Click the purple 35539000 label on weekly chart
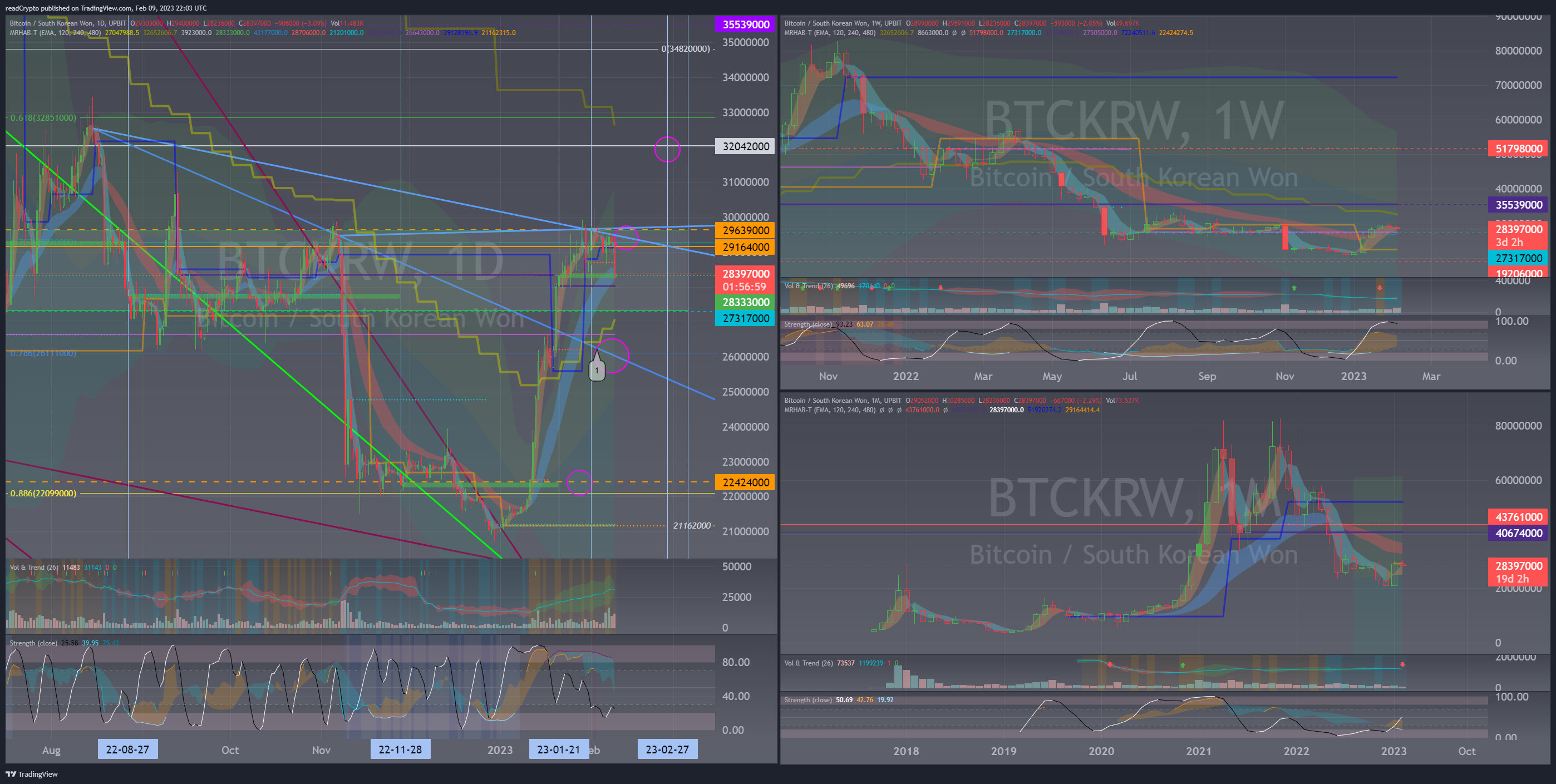Viewport: 1556px width, 784px height. click(x=1518, y=205)
